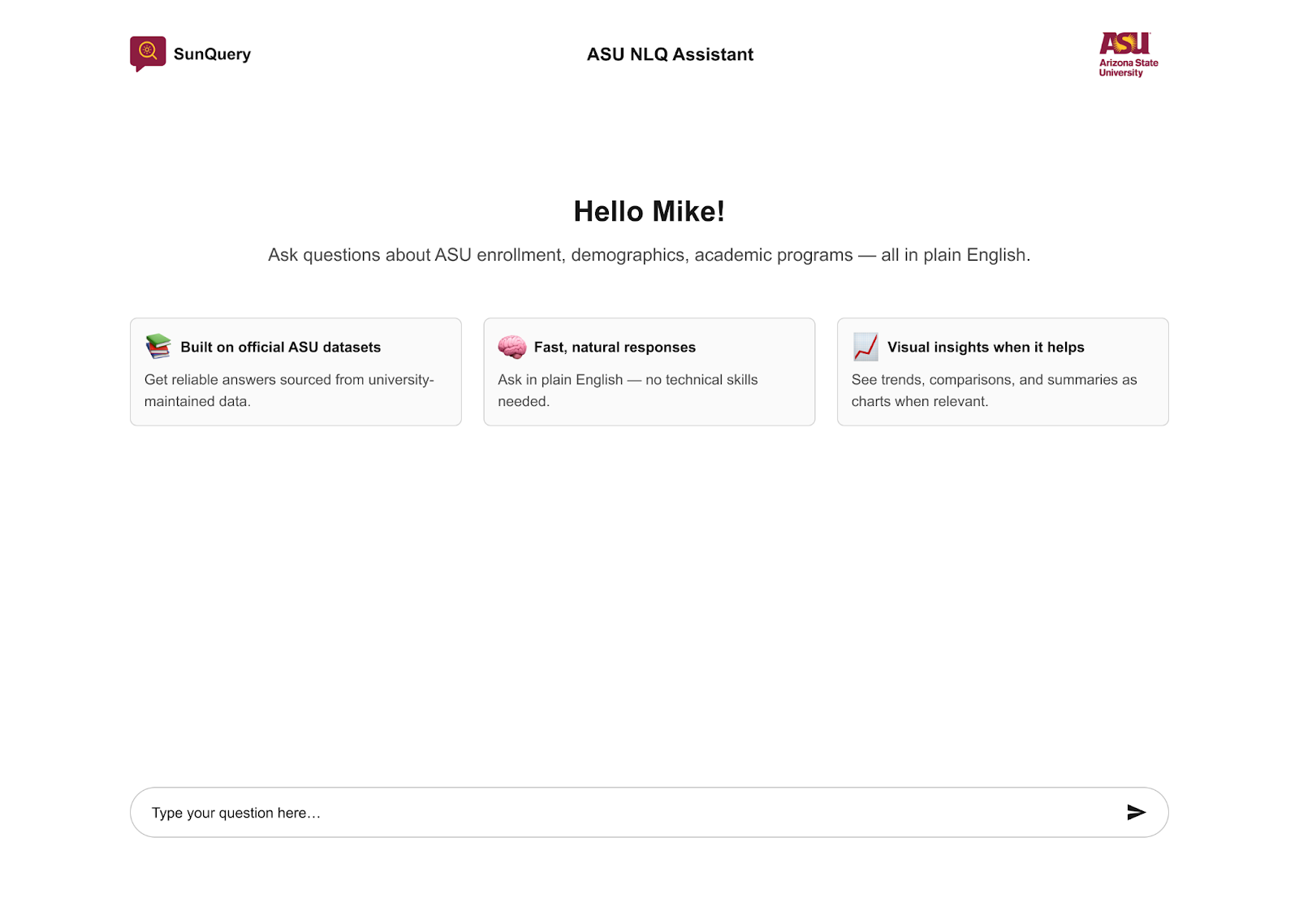Select the 'Visual insights when it helps' title
This screenshot has width=1299, height=924.
986,347
